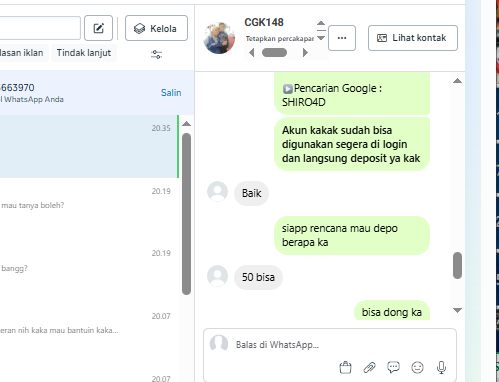Click the paperclip attachment icon

pyautogui.click(x=369, y=367)
